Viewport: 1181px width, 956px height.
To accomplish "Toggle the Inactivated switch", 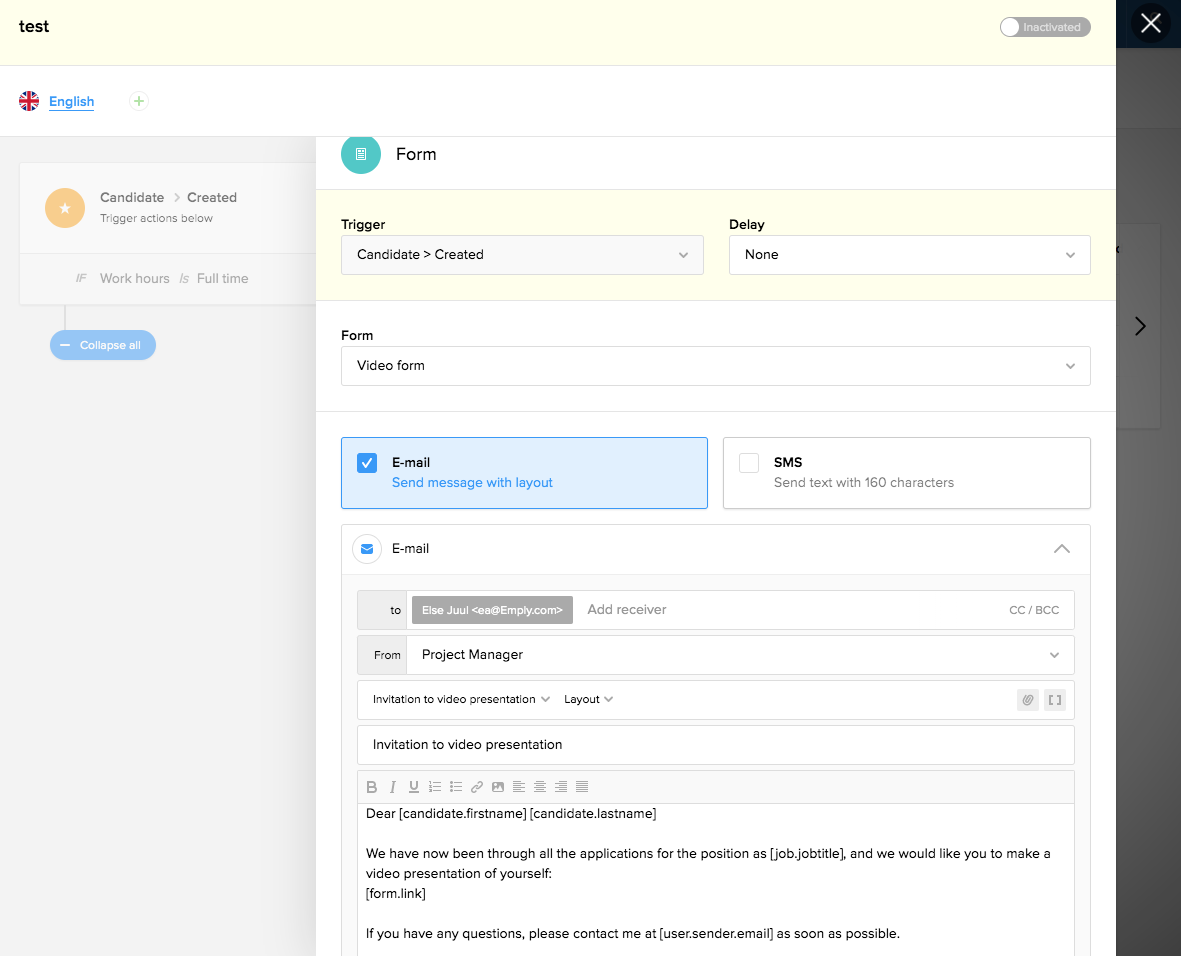I will coord(1044,27).
